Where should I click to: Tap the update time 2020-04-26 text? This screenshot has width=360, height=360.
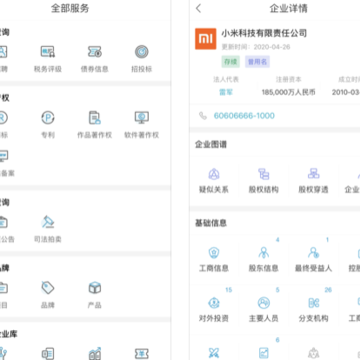[256, 47]
